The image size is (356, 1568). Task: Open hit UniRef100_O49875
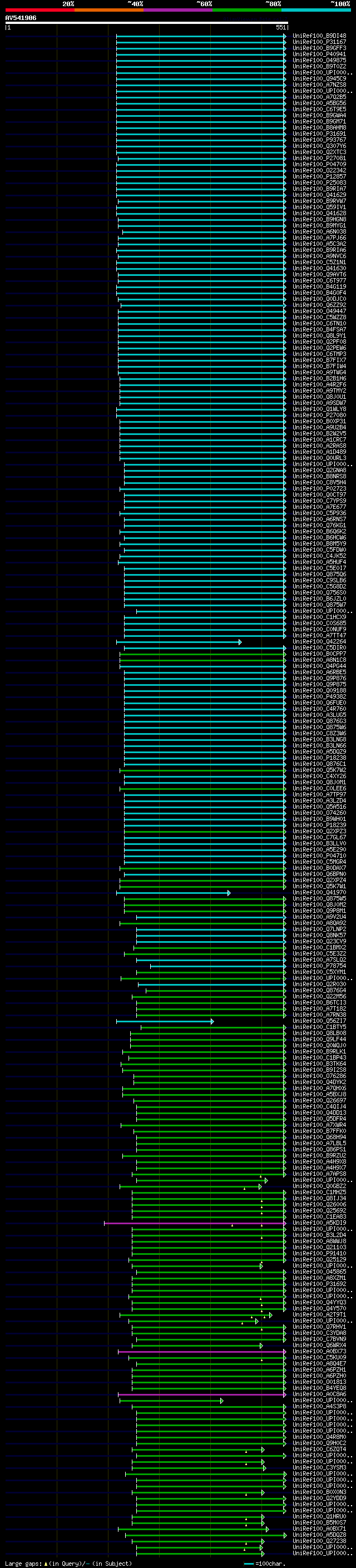point(319,60)
